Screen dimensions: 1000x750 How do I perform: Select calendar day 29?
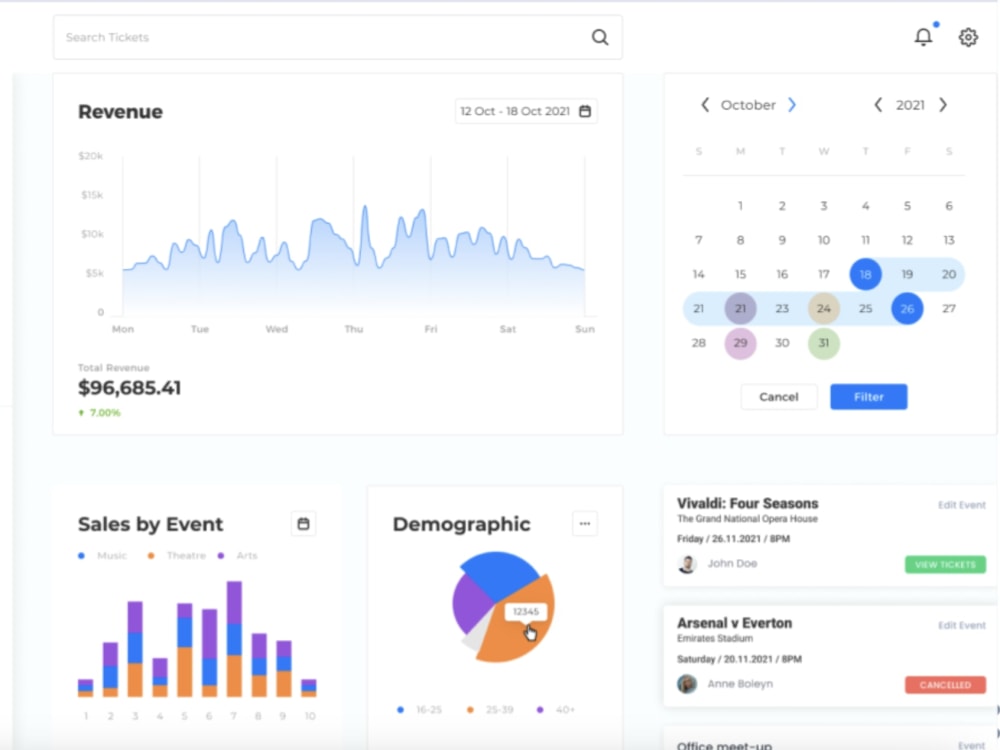[x=740, y=343]
